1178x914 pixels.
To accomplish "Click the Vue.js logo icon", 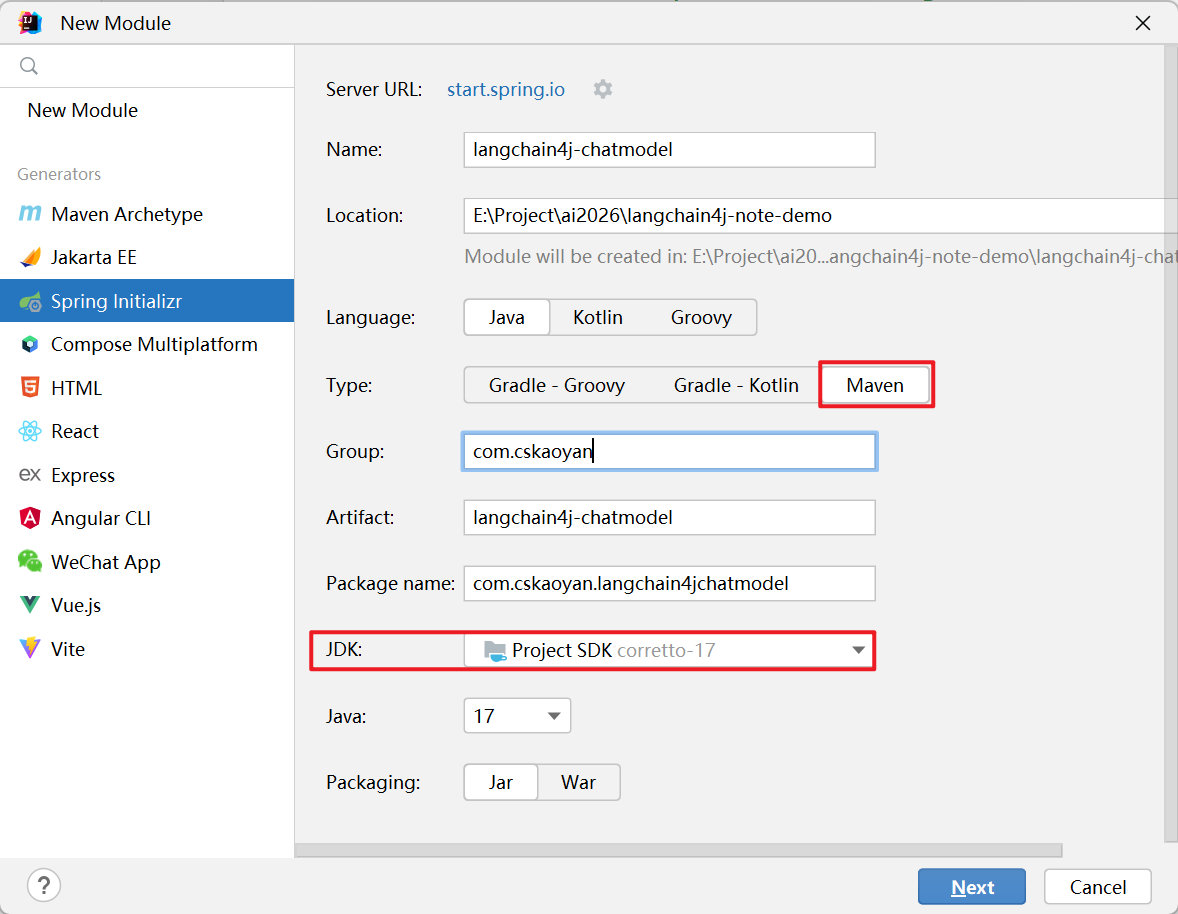I will tap(30, 605).
